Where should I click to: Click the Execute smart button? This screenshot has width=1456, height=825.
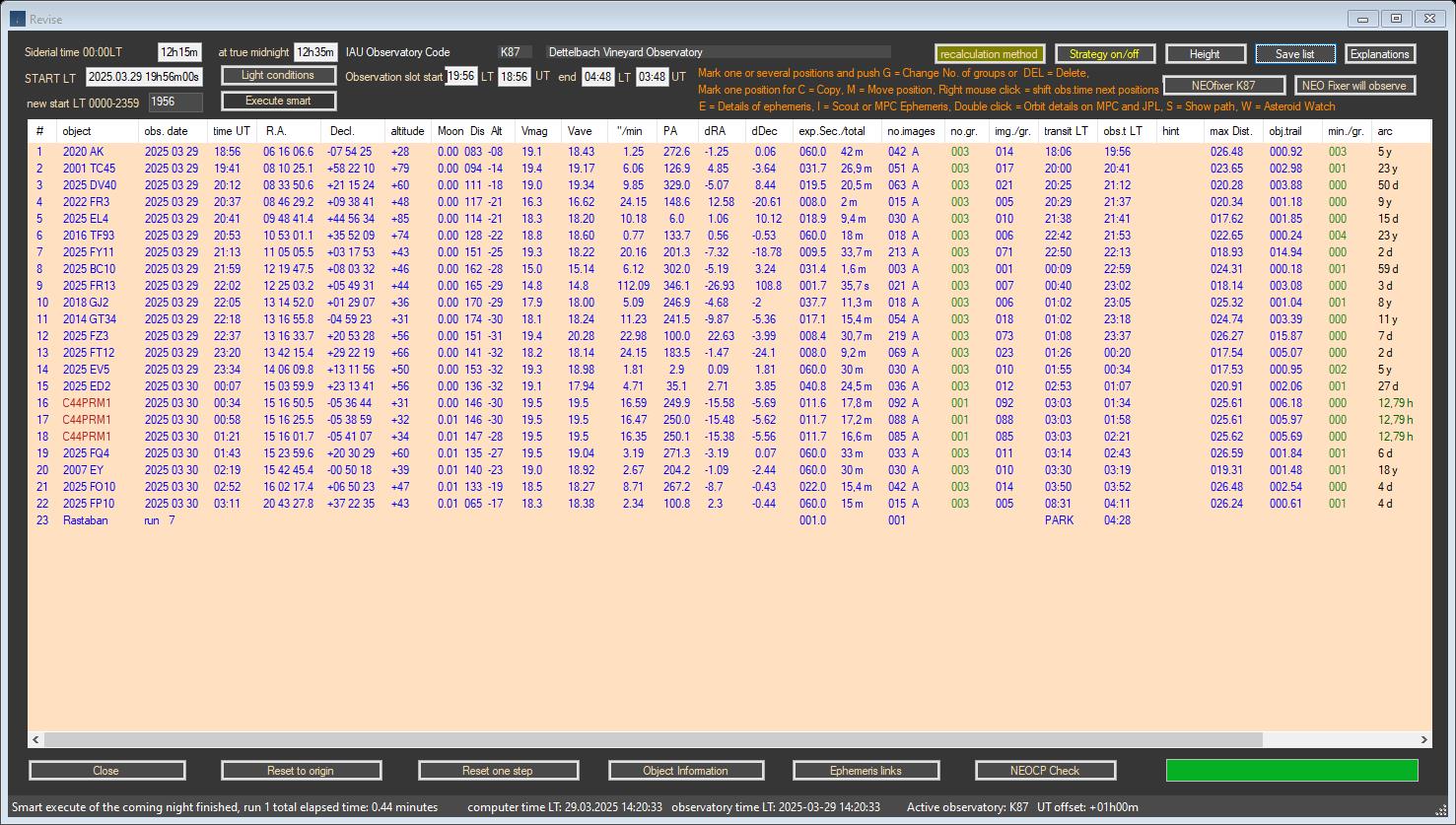[x=278, y=101]
